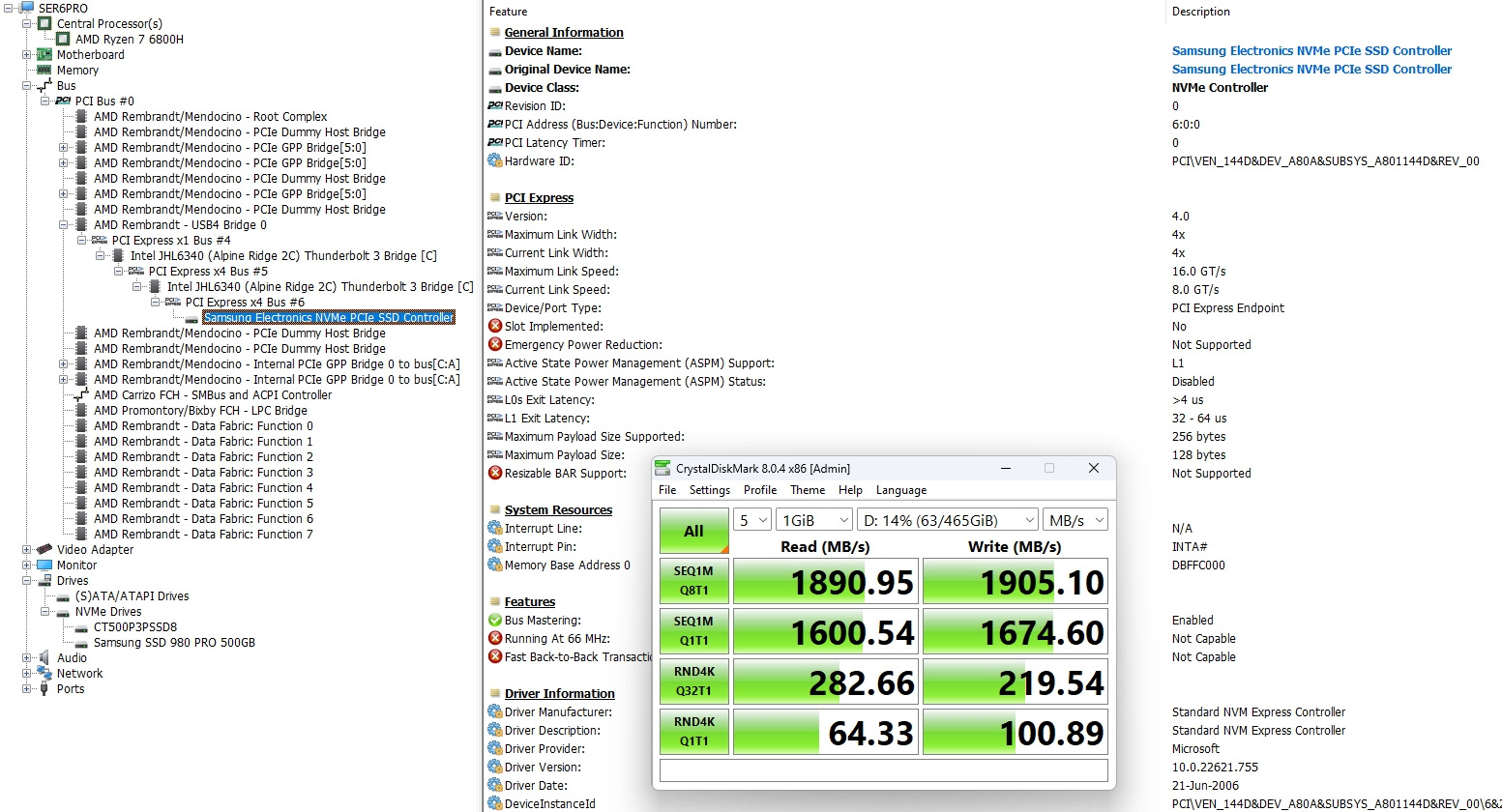Click the 100.89 random write result

point(1015,733)
